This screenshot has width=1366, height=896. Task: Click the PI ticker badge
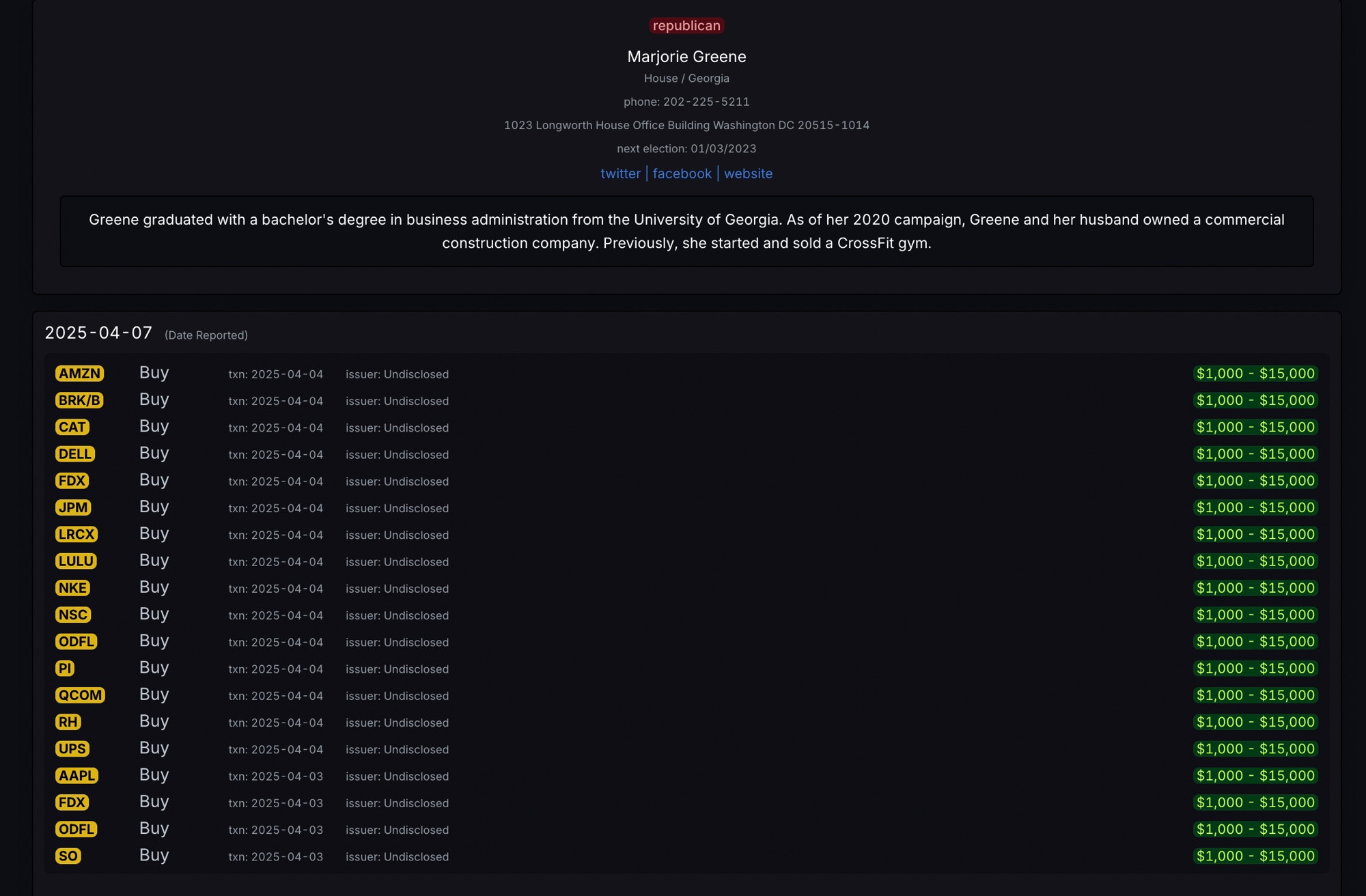[x=65, y=669]
